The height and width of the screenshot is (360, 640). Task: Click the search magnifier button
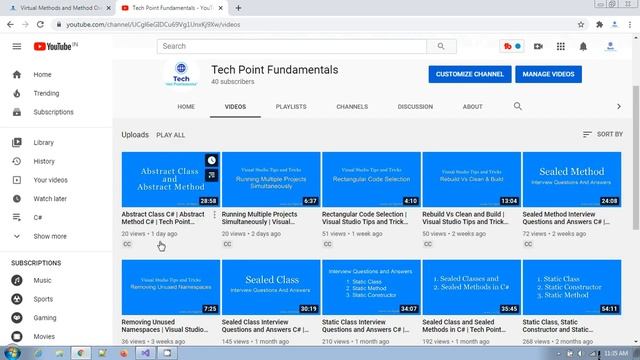coord(441,47)
